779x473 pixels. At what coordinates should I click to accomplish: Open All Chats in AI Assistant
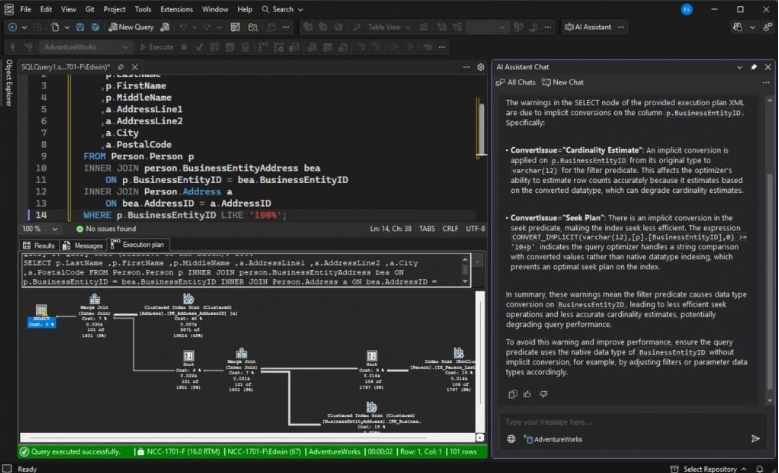(516, 82)
